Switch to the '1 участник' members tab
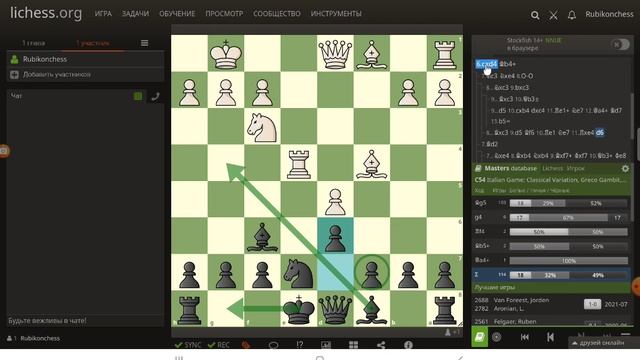 coord(93,43)
